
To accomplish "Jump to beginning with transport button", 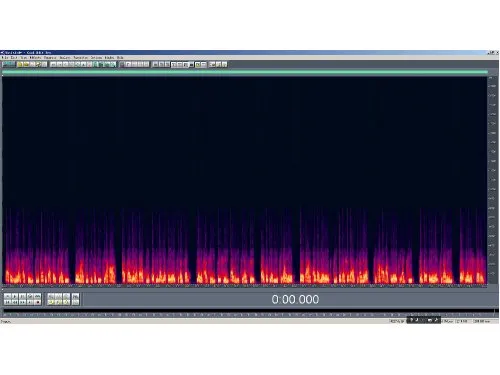I will click(x=7, y=302).
